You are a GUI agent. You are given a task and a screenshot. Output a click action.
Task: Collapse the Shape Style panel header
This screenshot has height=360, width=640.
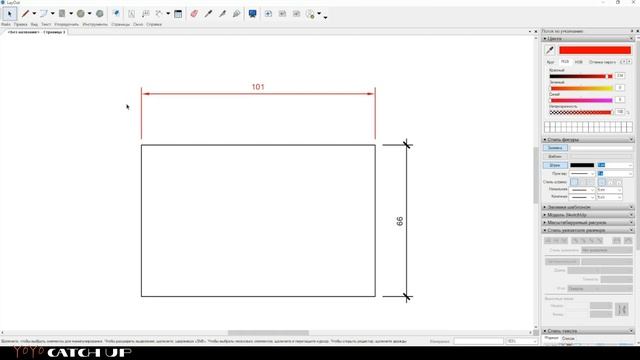(x=588, y=140)
